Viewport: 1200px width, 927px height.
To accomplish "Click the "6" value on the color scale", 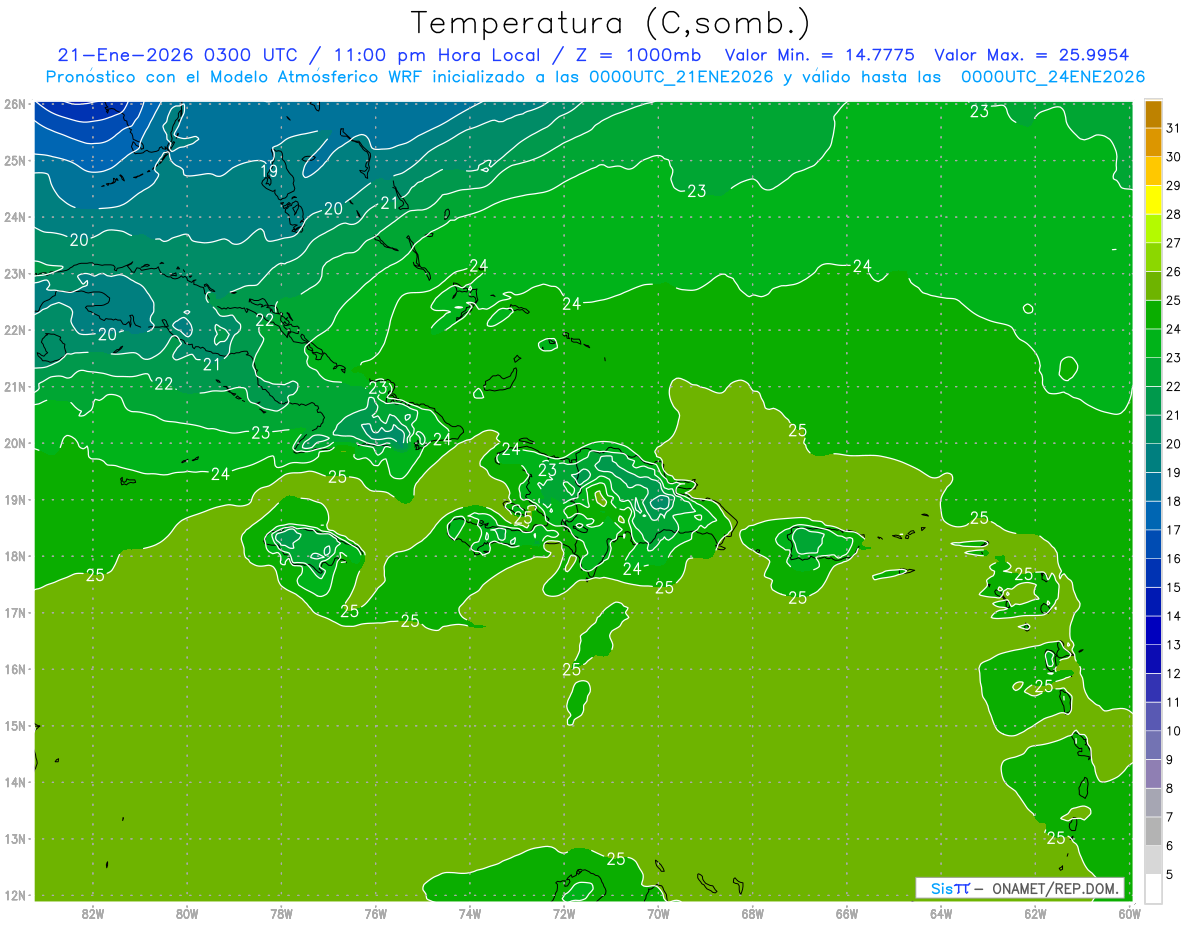I will click(1170, 845).
